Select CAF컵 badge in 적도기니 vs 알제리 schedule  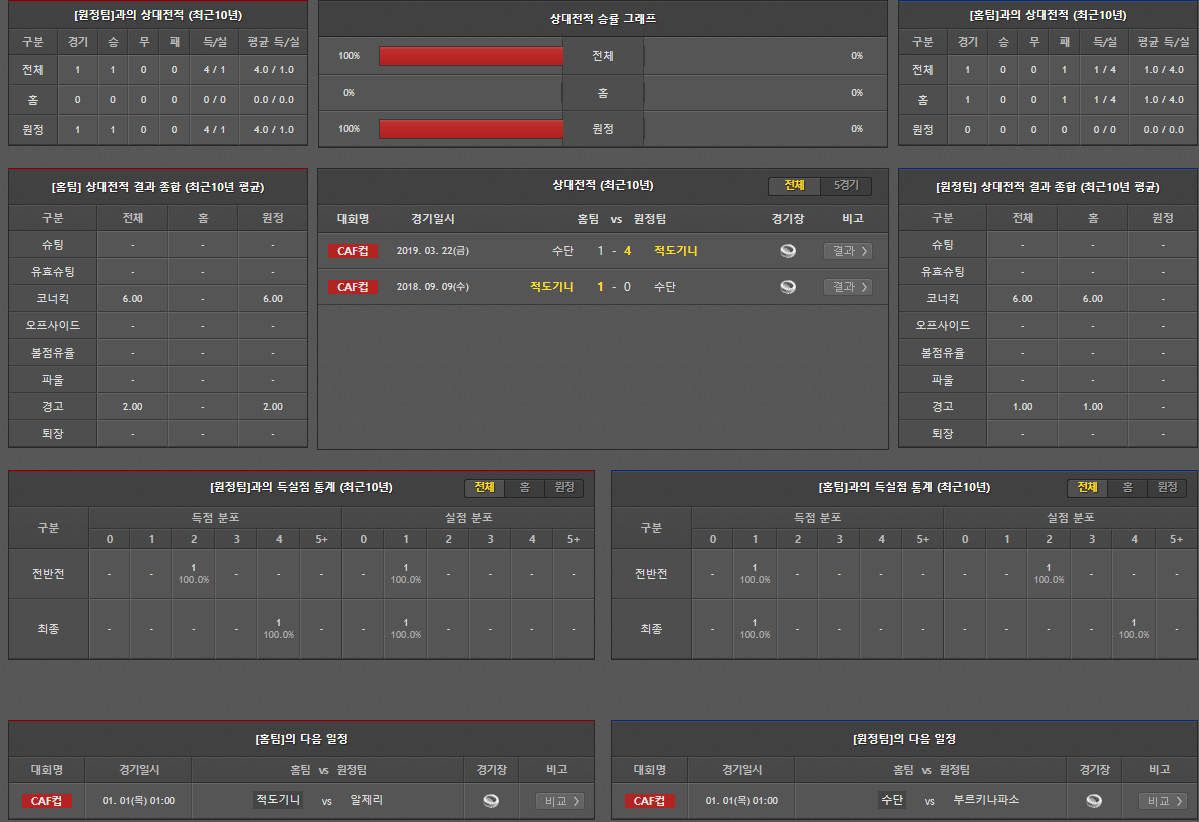(46, 801)
